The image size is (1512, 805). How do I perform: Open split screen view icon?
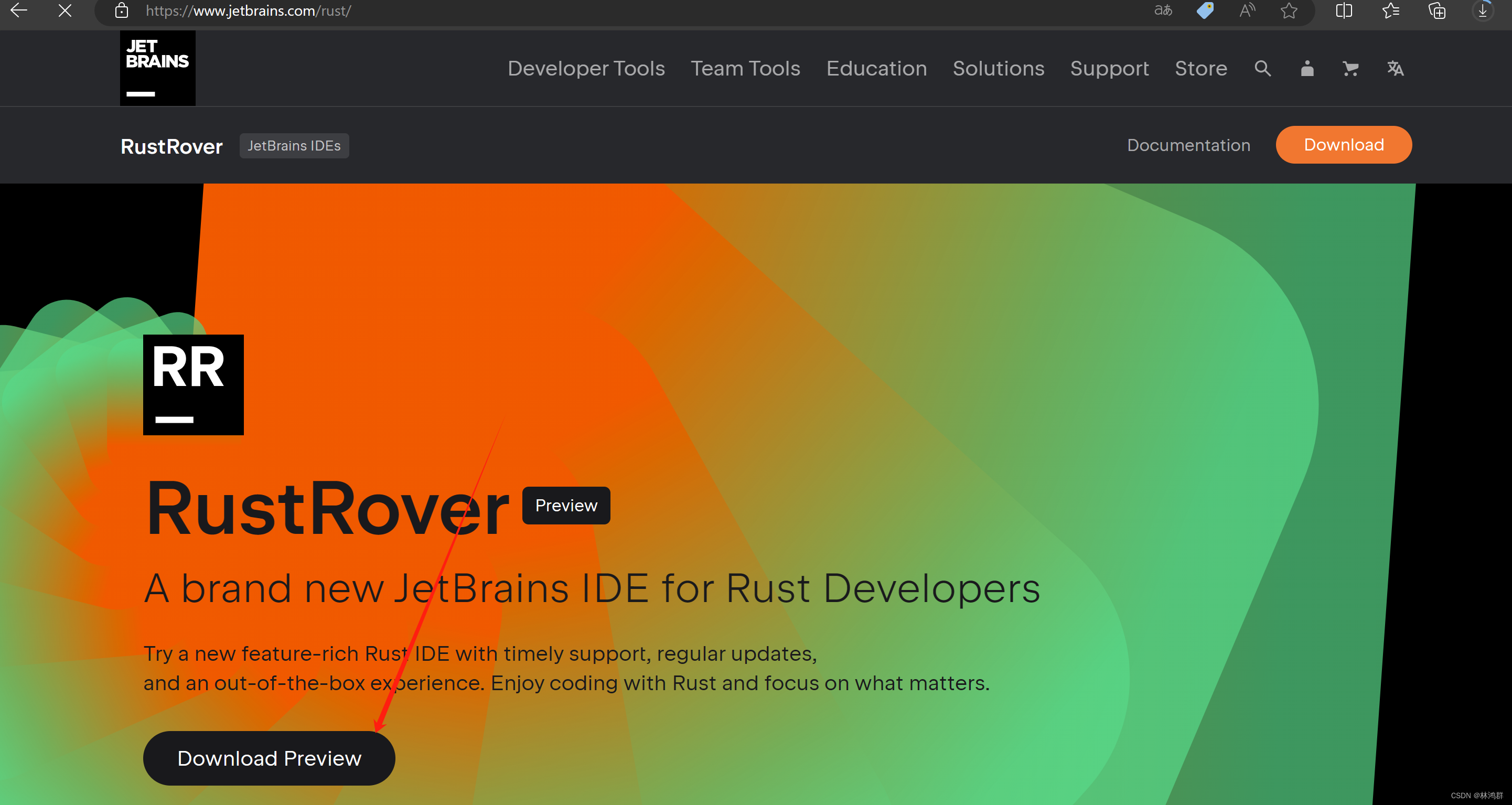(x=1344, y=10)
